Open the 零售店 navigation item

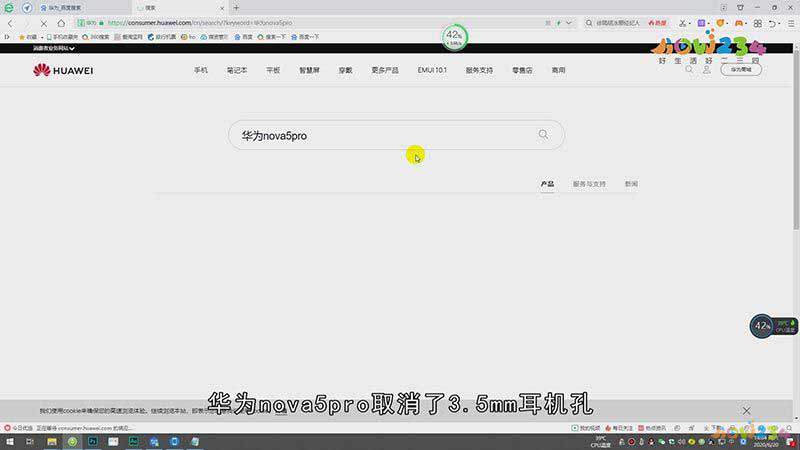(522, 70)
